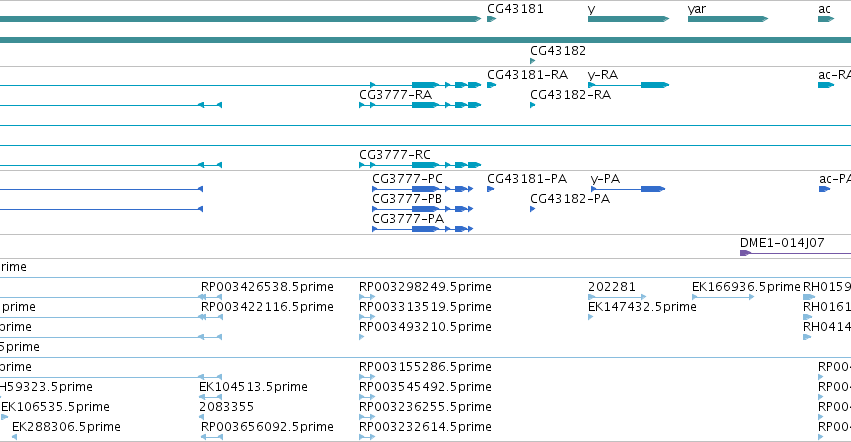Screen dimensions: 851x442
Task: Select the EK104513.5prime EST feature
Action: click(x=210, y=397)
